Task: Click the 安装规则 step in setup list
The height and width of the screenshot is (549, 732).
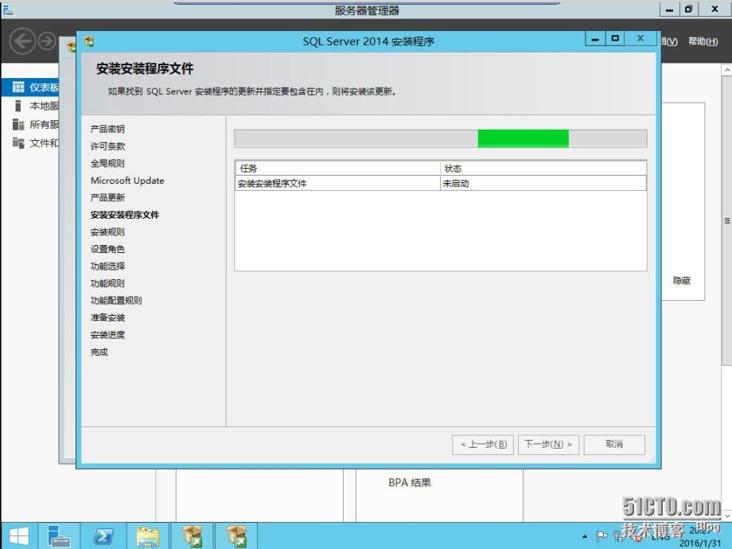Action: [107, 232]
